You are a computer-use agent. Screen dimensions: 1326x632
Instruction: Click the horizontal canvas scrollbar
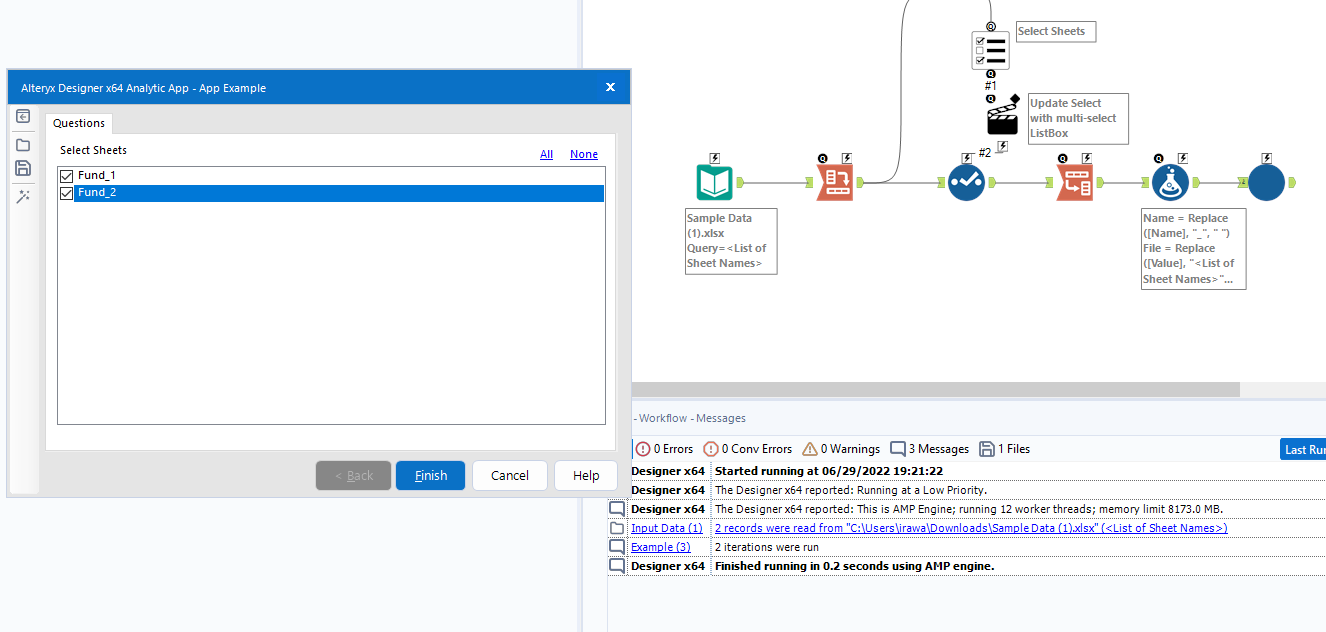click(935, 387)
